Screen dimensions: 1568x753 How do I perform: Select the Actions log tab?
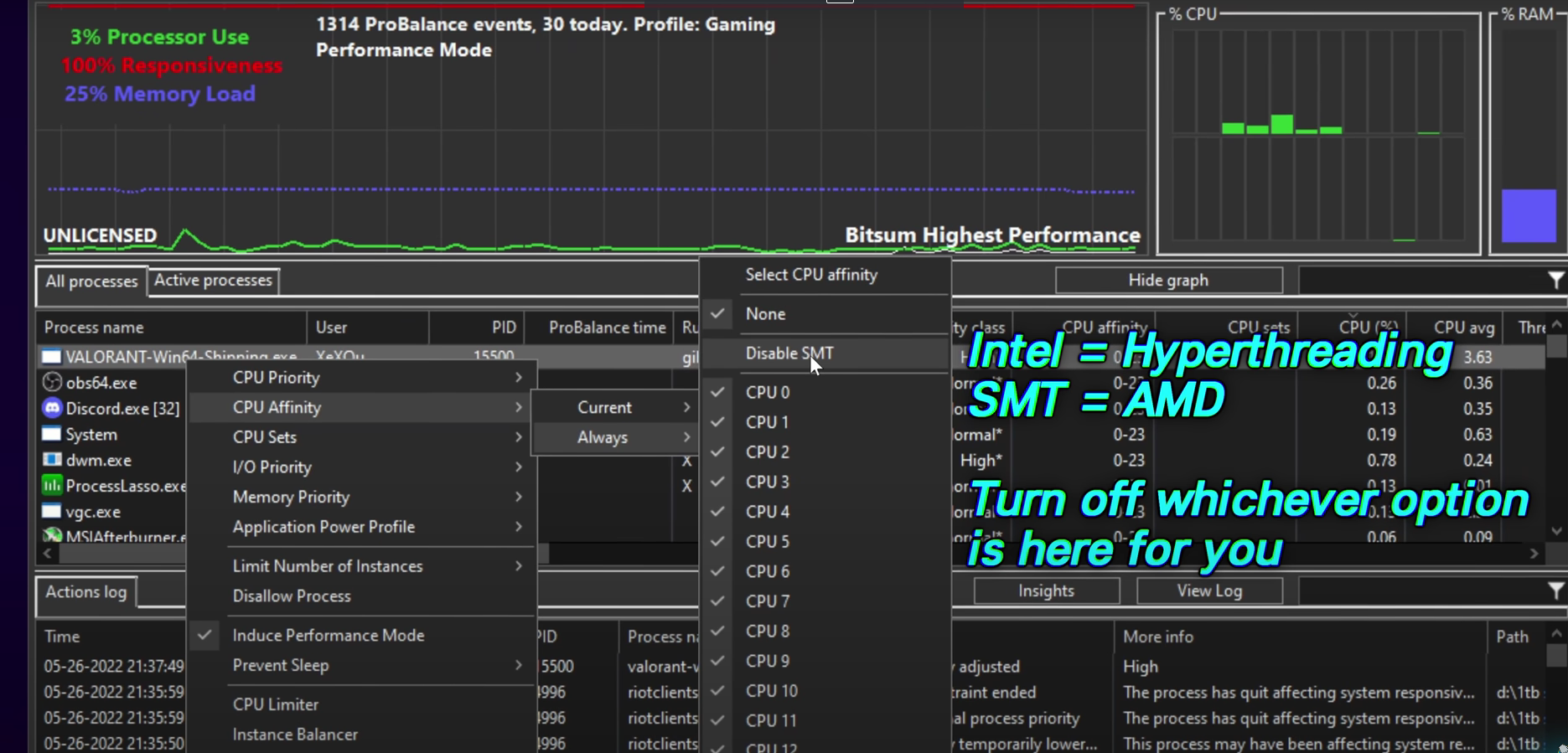tap(86, 592)
